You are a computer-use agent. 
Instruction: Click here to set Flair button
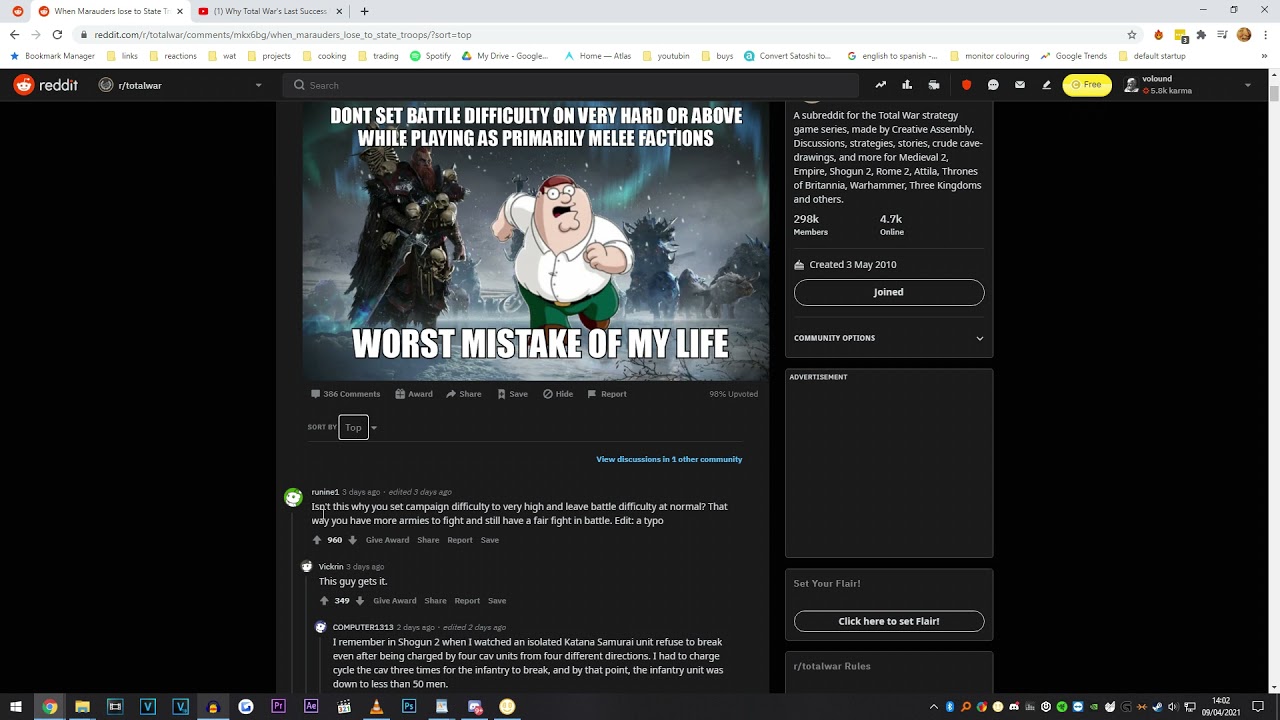click(x=889, y=621)
